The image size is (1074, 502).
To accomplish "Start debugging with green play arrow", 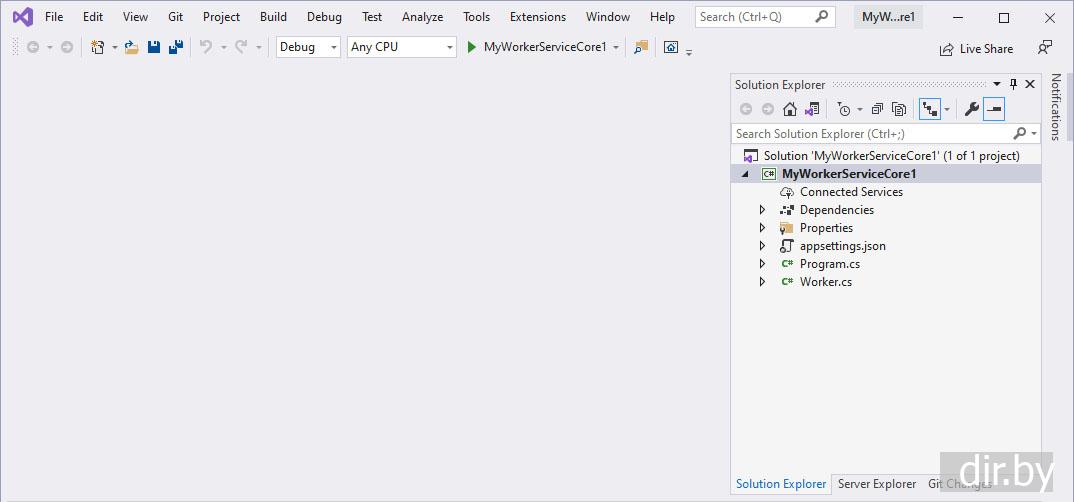I will 472,47.
